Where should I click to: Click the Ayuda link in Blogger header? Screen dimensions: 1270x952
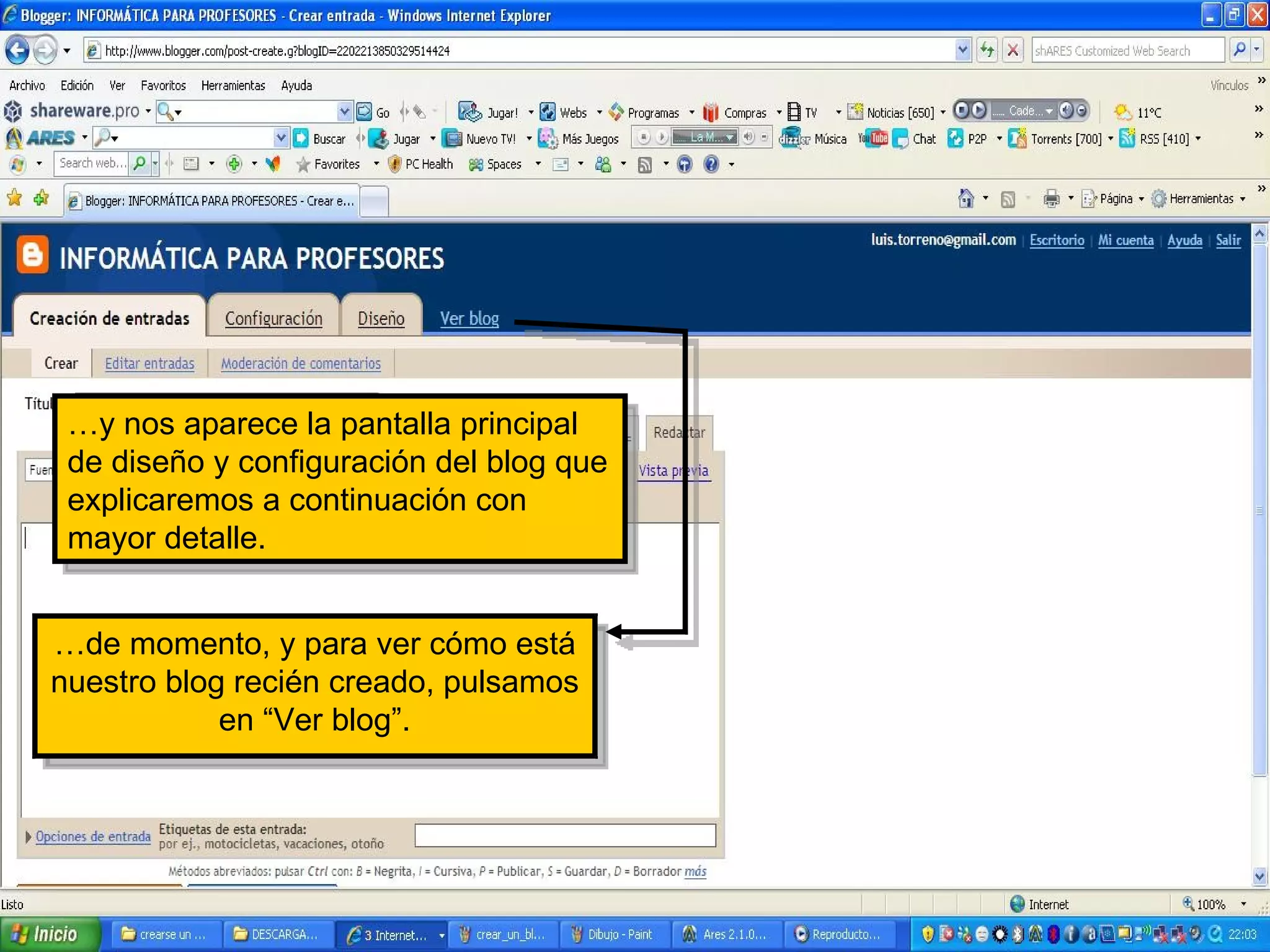tap(1184, 240)
